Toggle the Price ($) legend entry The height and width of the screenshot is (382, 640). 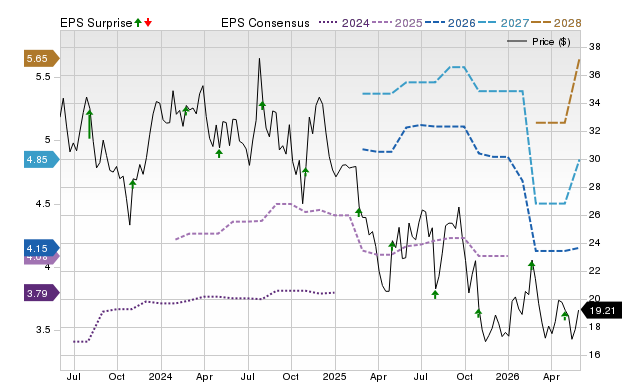[x=539, y=42]
